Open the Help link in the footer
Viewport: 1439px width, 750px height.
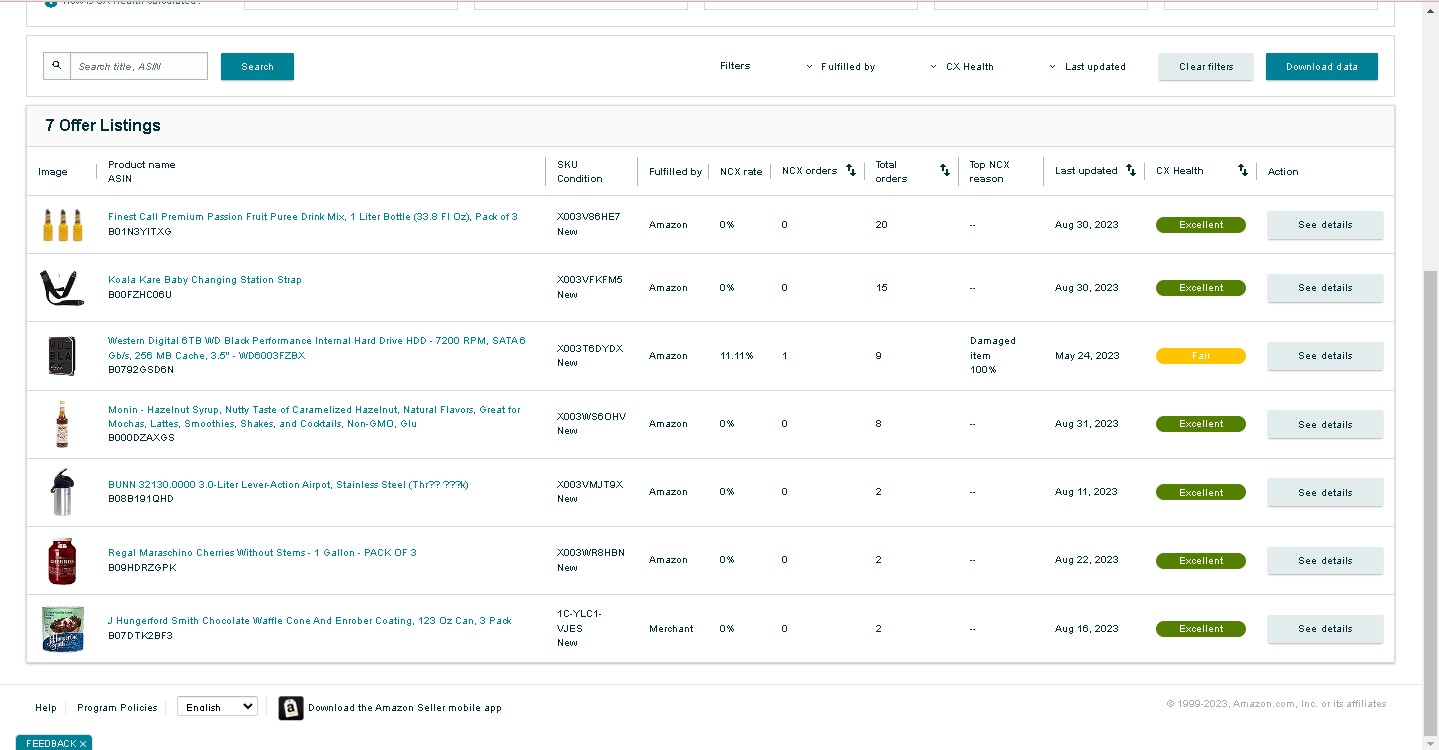coord(46,708)
